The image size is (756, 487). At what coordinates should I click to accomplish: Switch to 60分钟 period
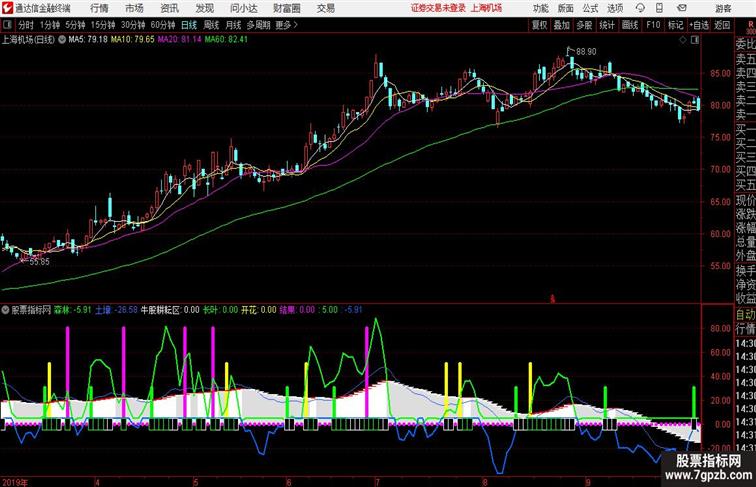pyautogui.click(x=162, y=25)
